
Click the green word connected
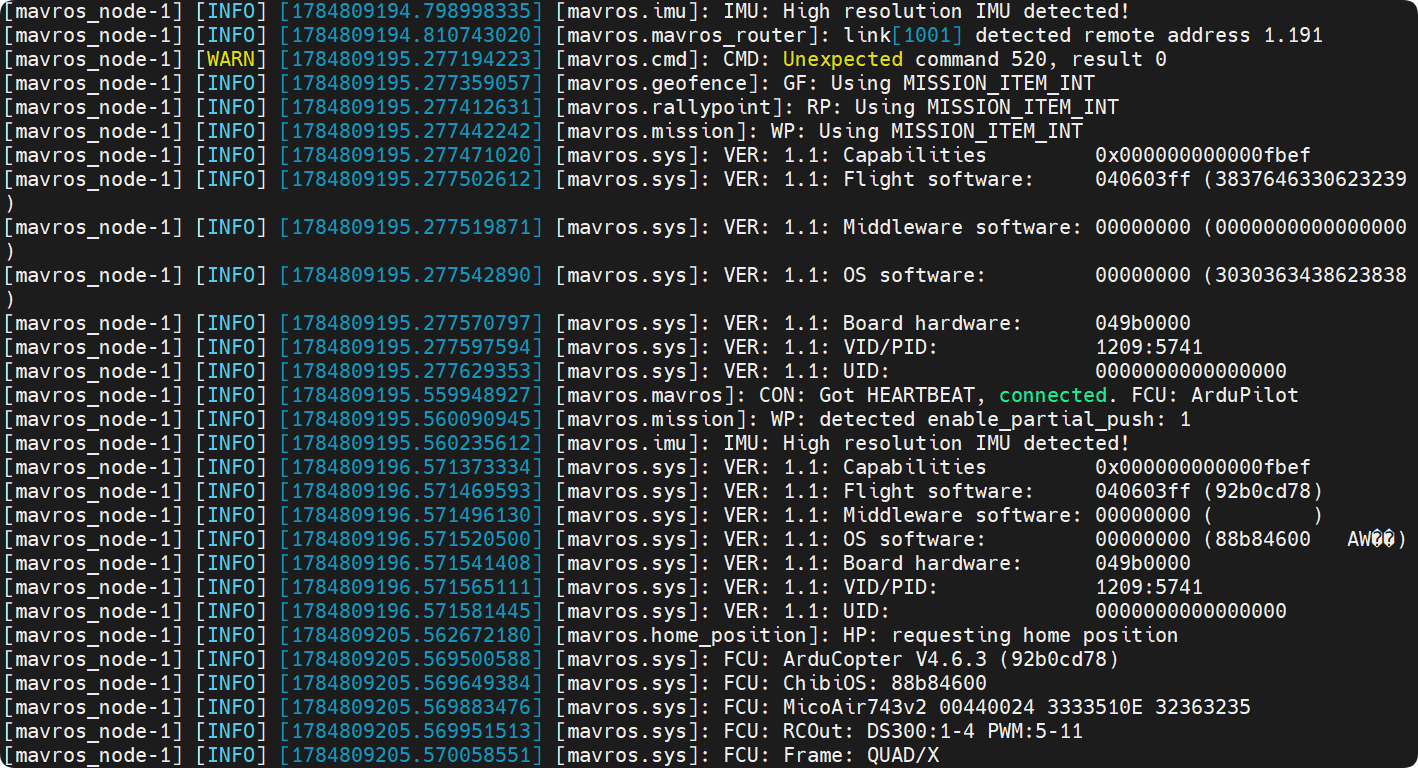click(x=1053, y=395)
